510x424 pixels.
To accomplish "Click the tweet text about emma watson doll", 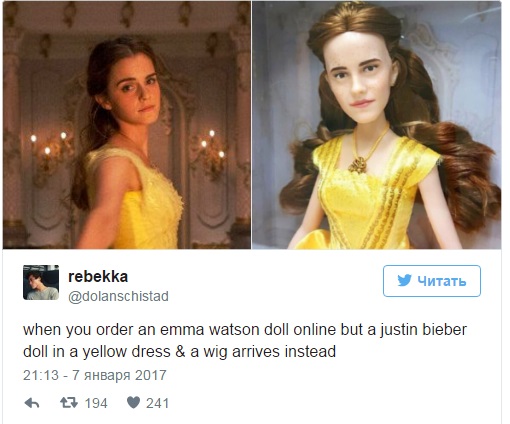I will (x=245, y=341).
